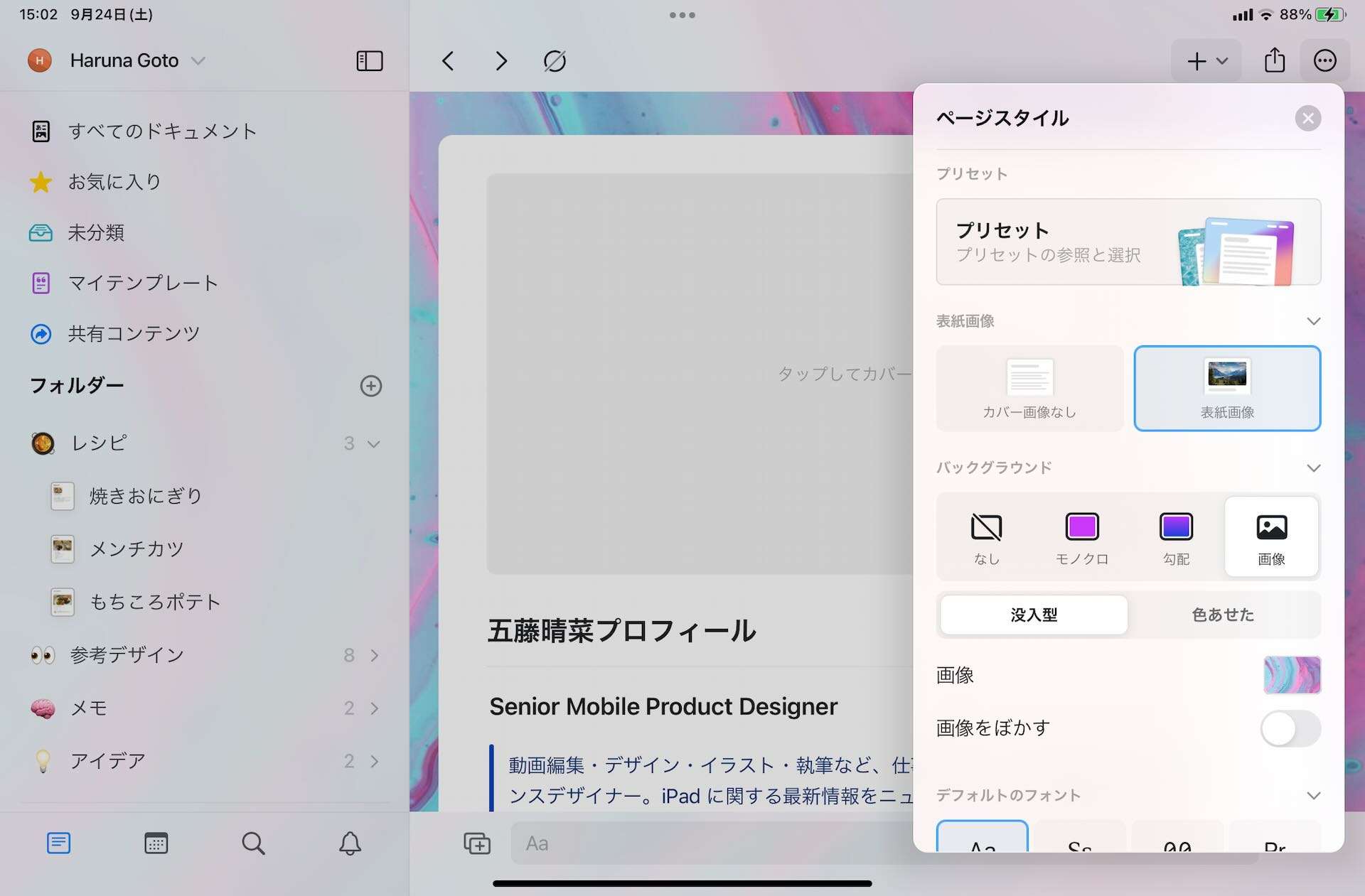This screenshot has width=1365, height=896.
Task: Open the three-dot more options button
Action: [1324, 61]
